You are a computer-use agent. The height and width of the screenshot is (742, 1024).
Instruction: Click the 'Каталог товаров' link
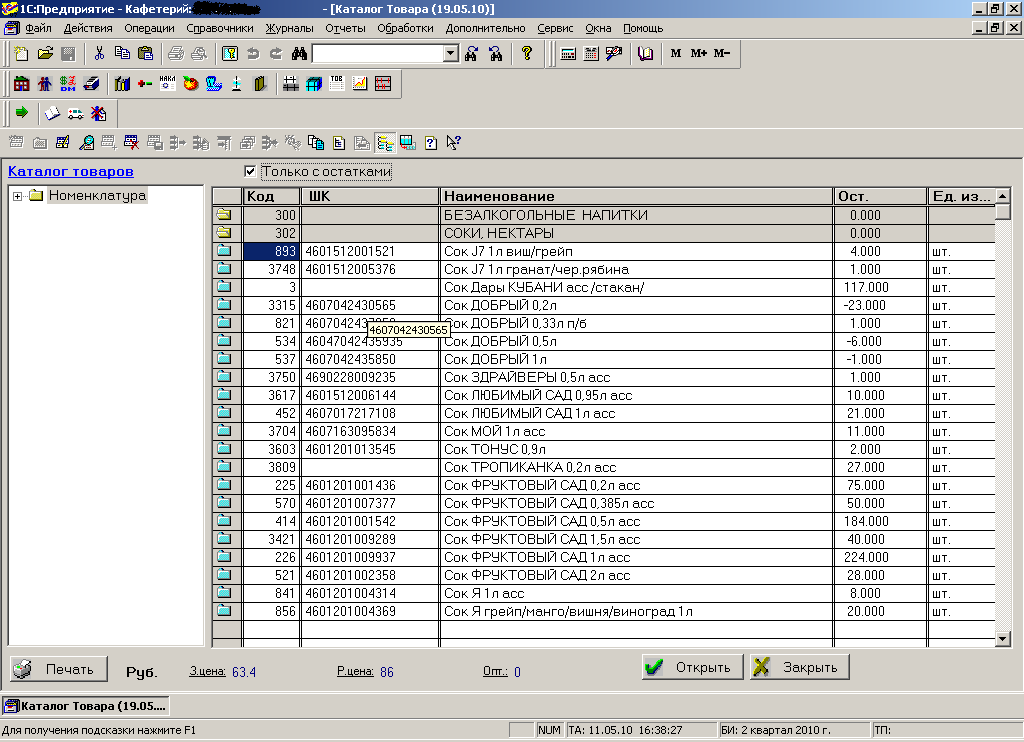71,172
